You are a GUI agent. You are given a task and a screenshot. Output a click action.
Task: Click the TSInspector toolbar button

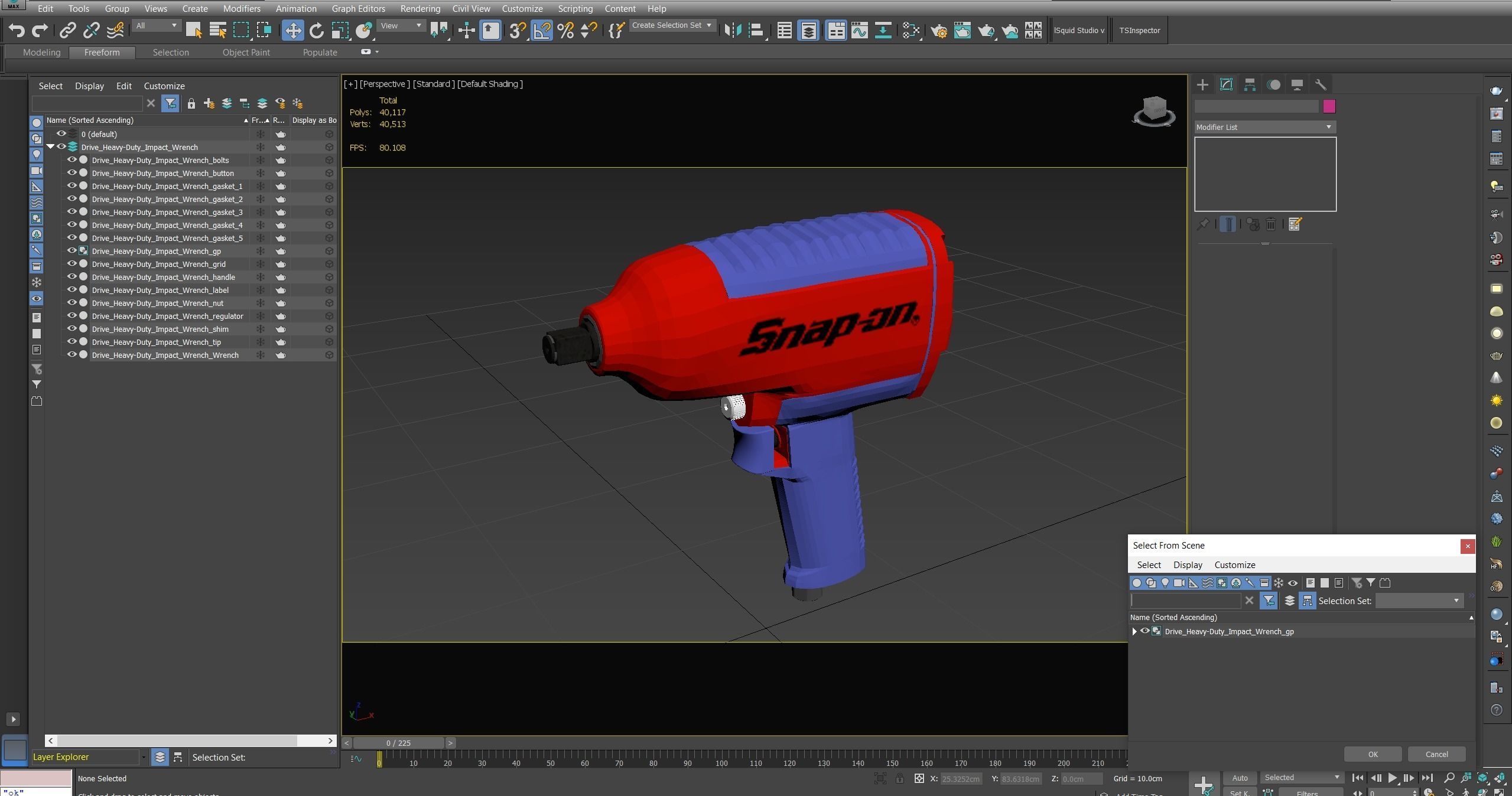click(1139, 30)
